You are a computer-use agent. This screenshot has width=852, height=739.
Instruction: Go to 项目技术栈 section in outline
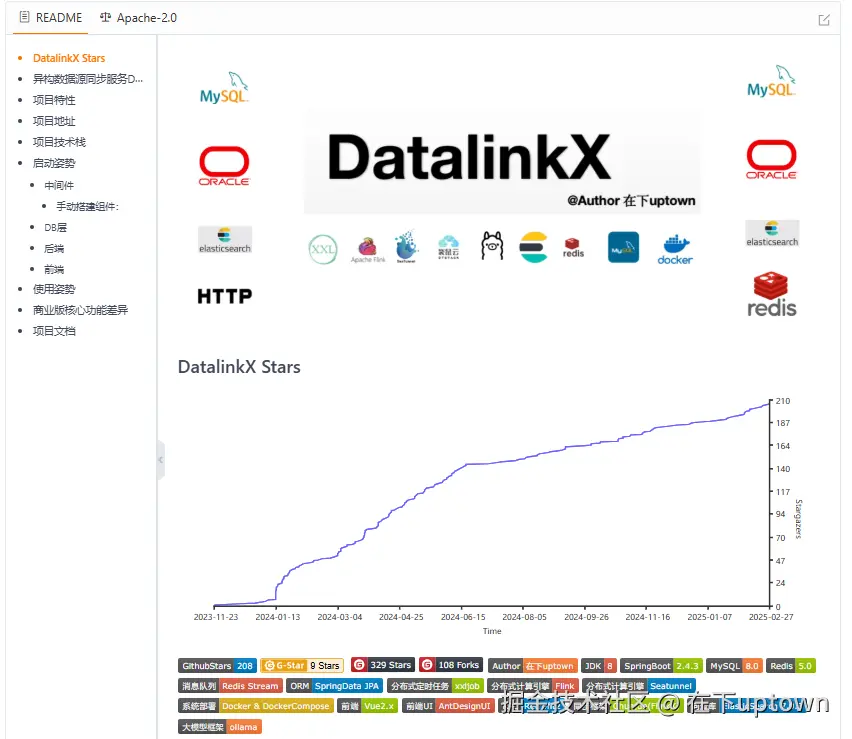[59, 142]
